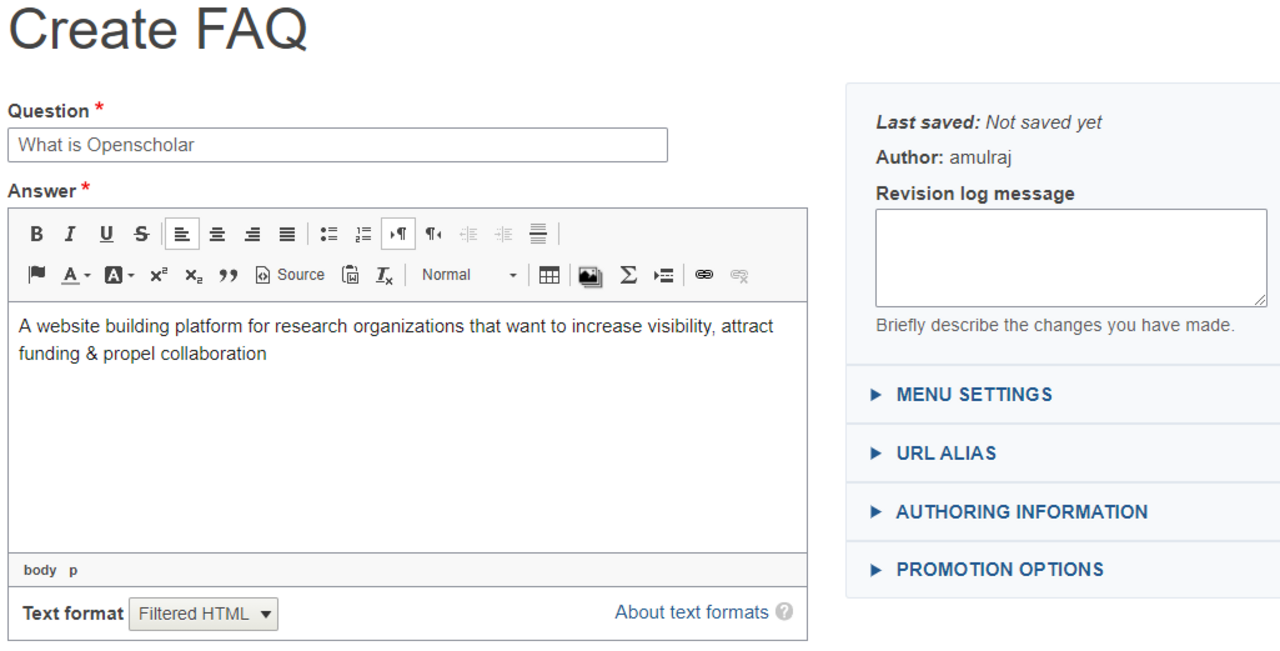
Task: Toggle bold formatting in the Answer editor
Action: [37, 234]
